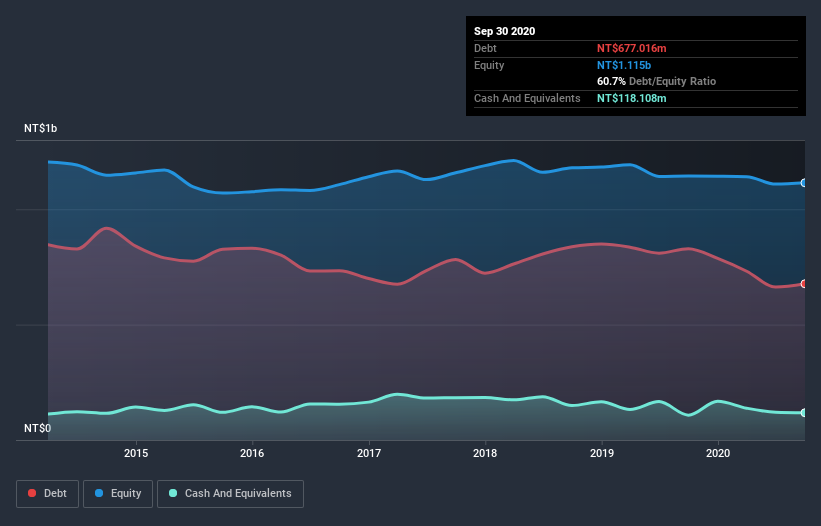This screenshot has height=526, width=821.
Task: Toggle the Equity series in the legend
Action: (118, 494)
